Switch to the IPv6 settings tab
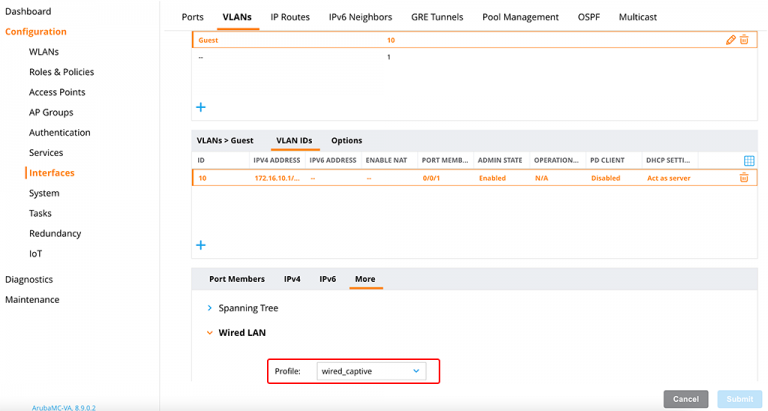Screen dimensions: 768x411 pyautogui.click(x=328, y=279)
